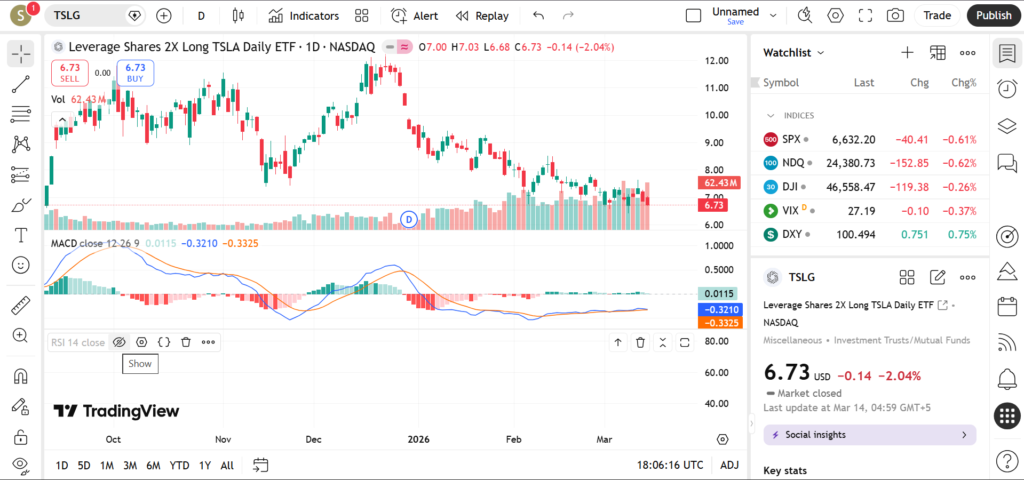The width and height of the screenshot is (1024, 480).
Task: Open the Alerts panel clock icon
Action: click(x=1007, y=89)
